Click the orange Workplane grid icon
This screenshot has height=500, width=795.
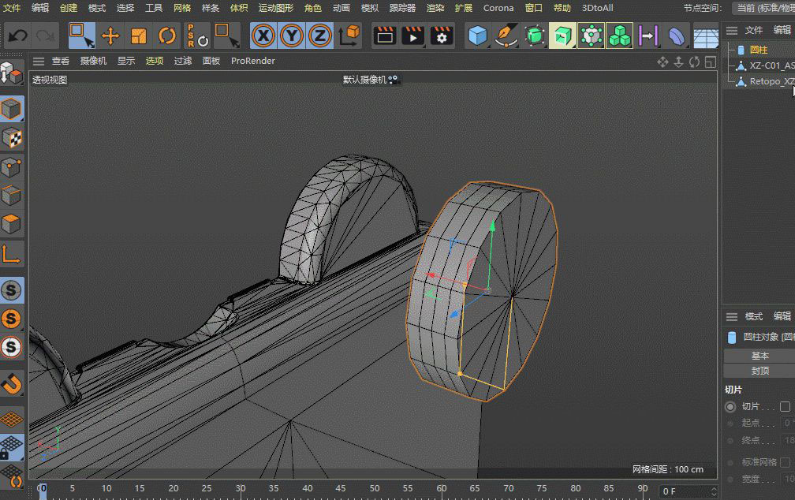click(12, 419)
